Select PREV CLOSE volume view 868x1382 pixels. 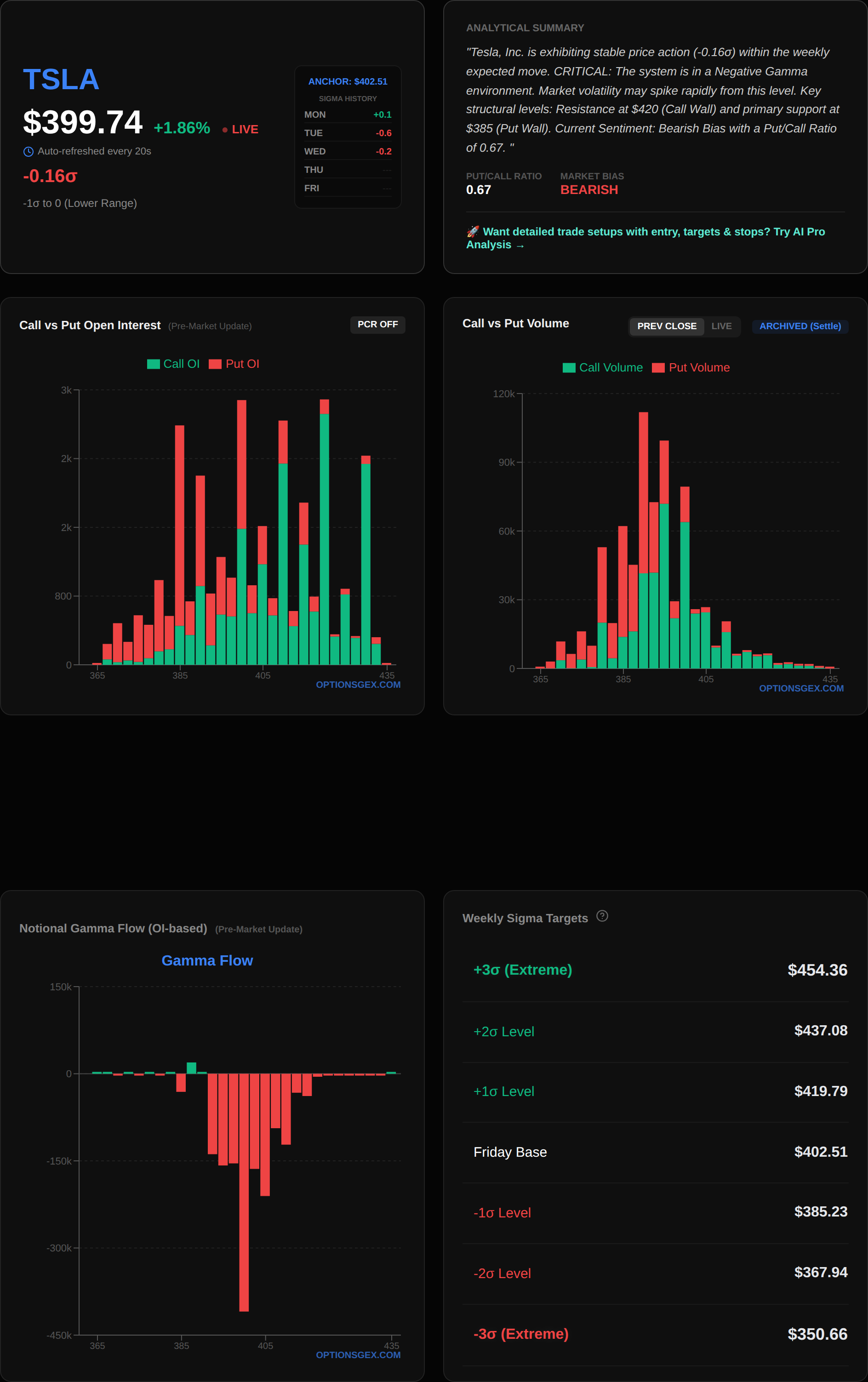666,326
